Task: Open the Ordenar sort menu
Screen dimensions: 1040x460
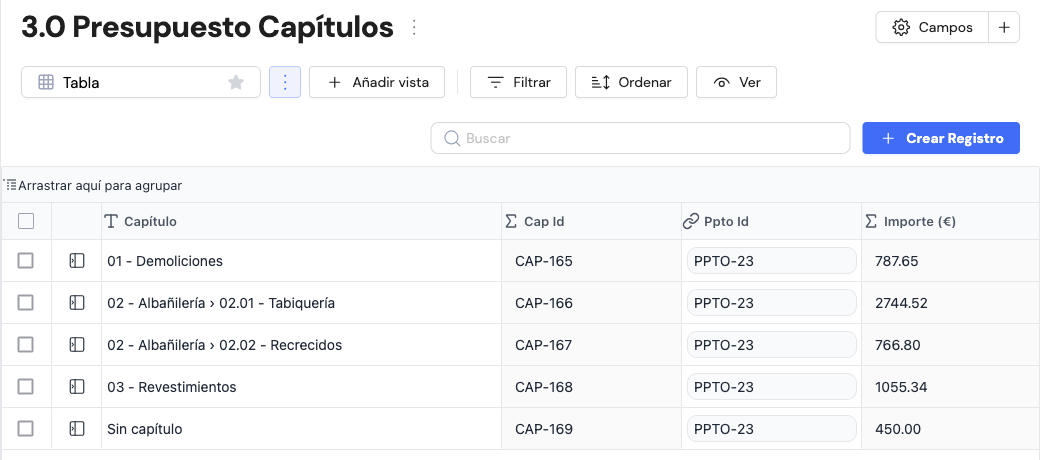Action: coord(631,82)
